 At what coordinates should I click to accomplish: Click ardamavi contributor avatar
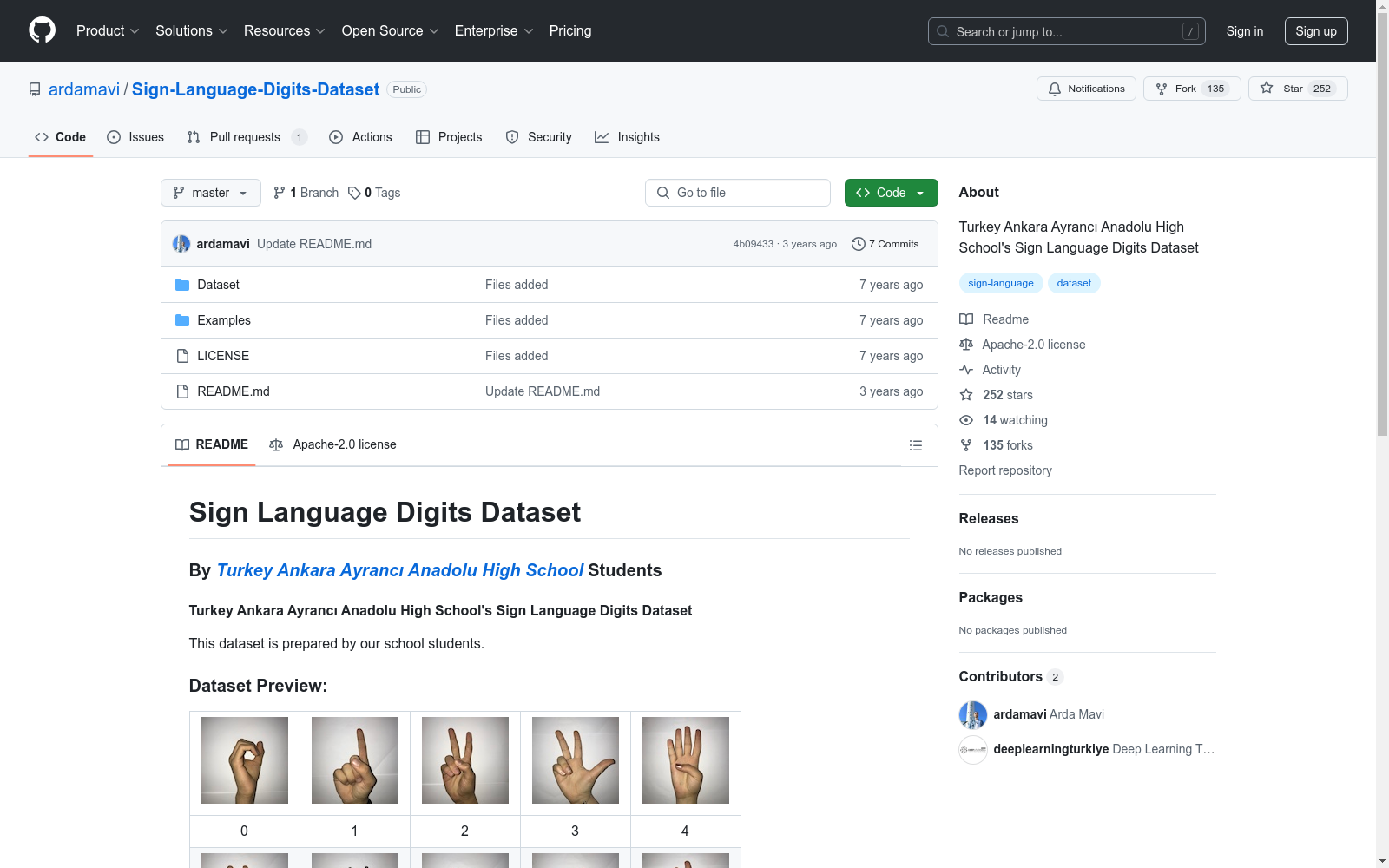pyautogui.click(x=973, y=714)
